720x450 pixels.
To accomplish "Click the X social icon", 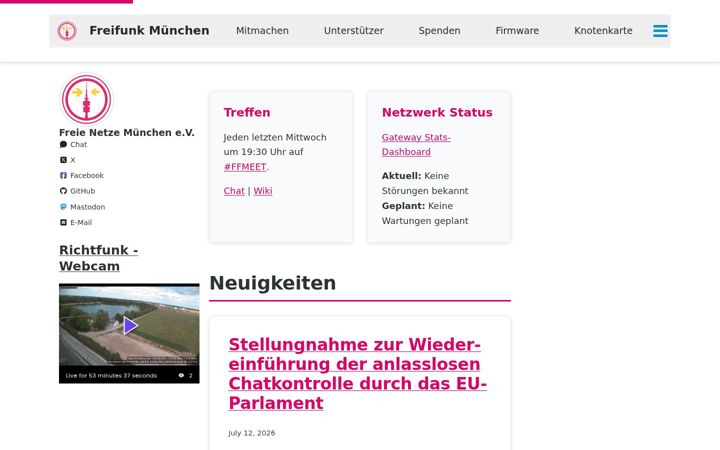I will 63,160.
